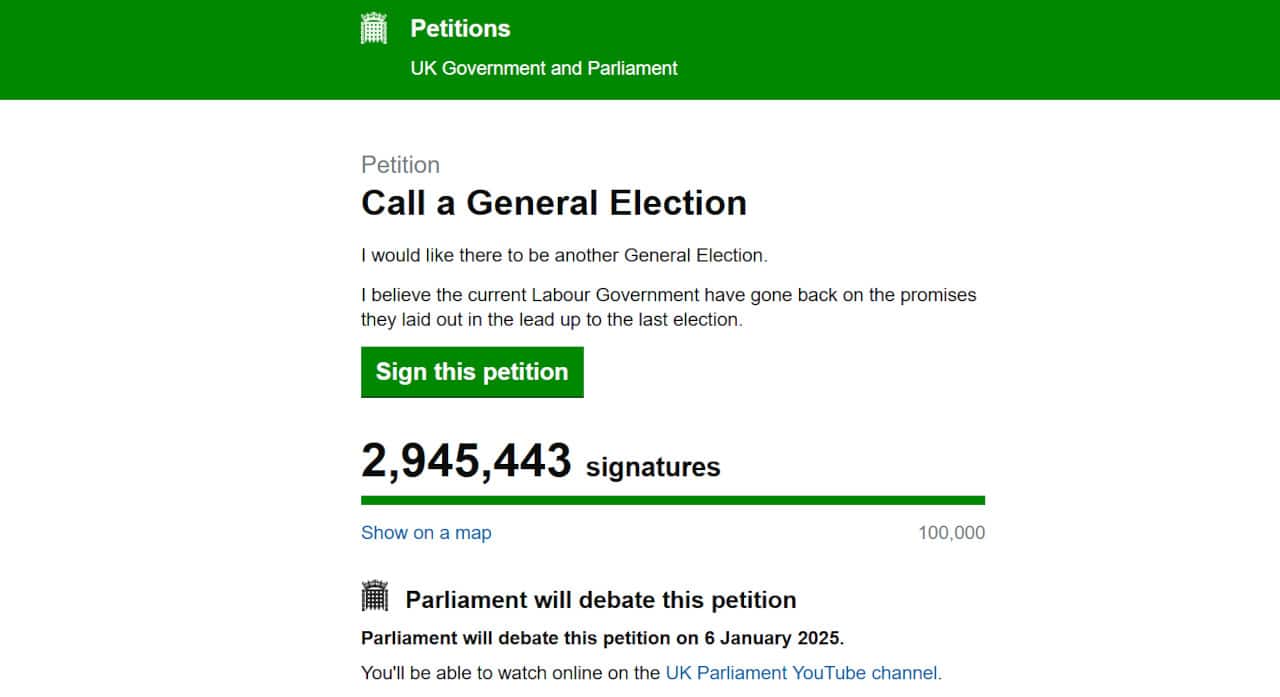Click the 100,000 threshold number
Screen dimensions: 1280x697
coord(951,533)
